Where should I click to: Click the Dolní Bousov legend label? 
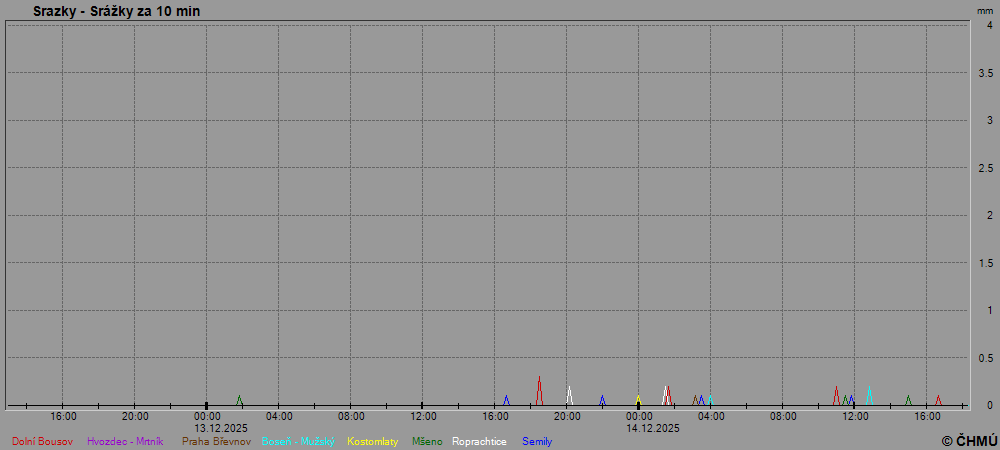click(42, 441)
